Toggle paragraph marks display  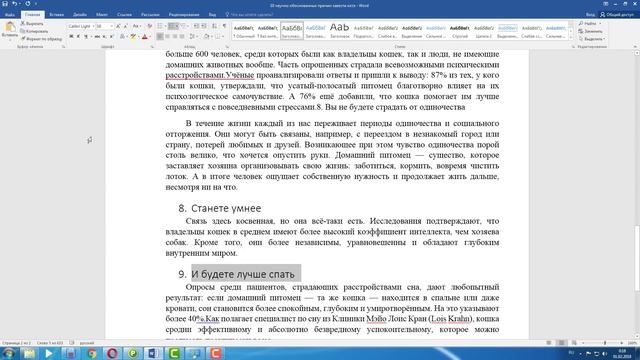coord(224,26)
